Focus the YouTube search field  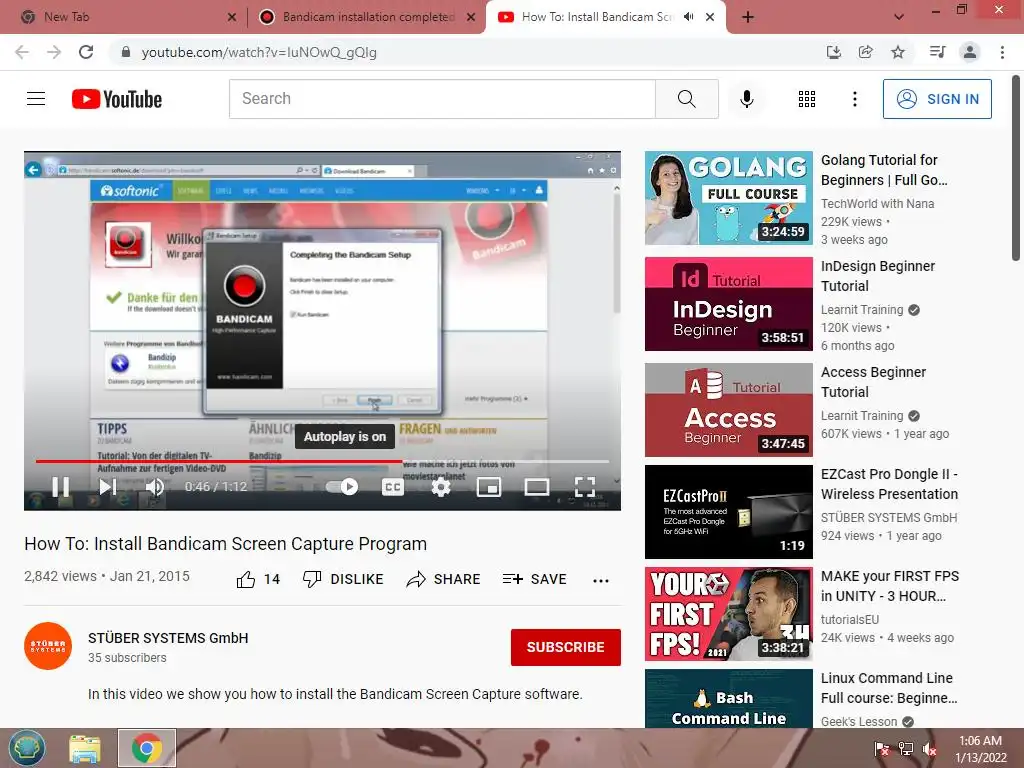[x=442, y=99]
